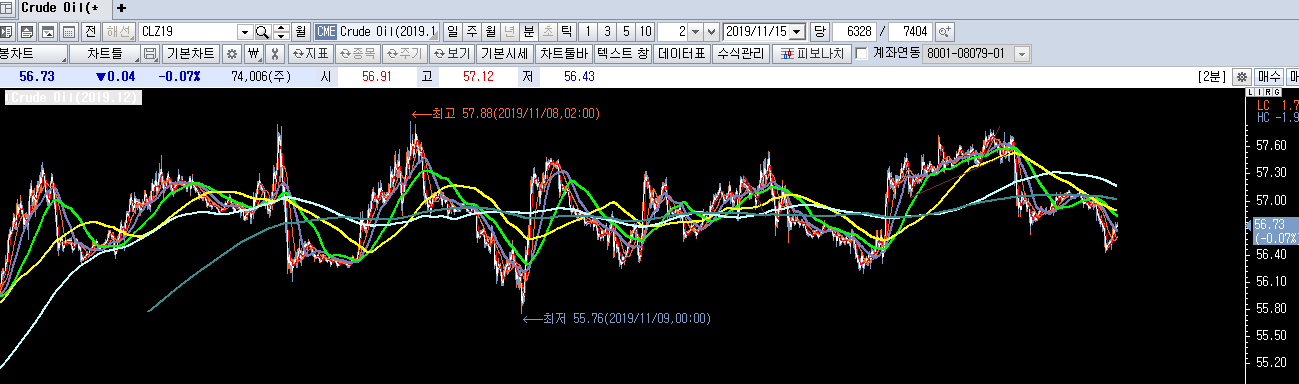The image size is (1299, 384).
Task: Click the 7404 total count field
Action: [911, 31]
